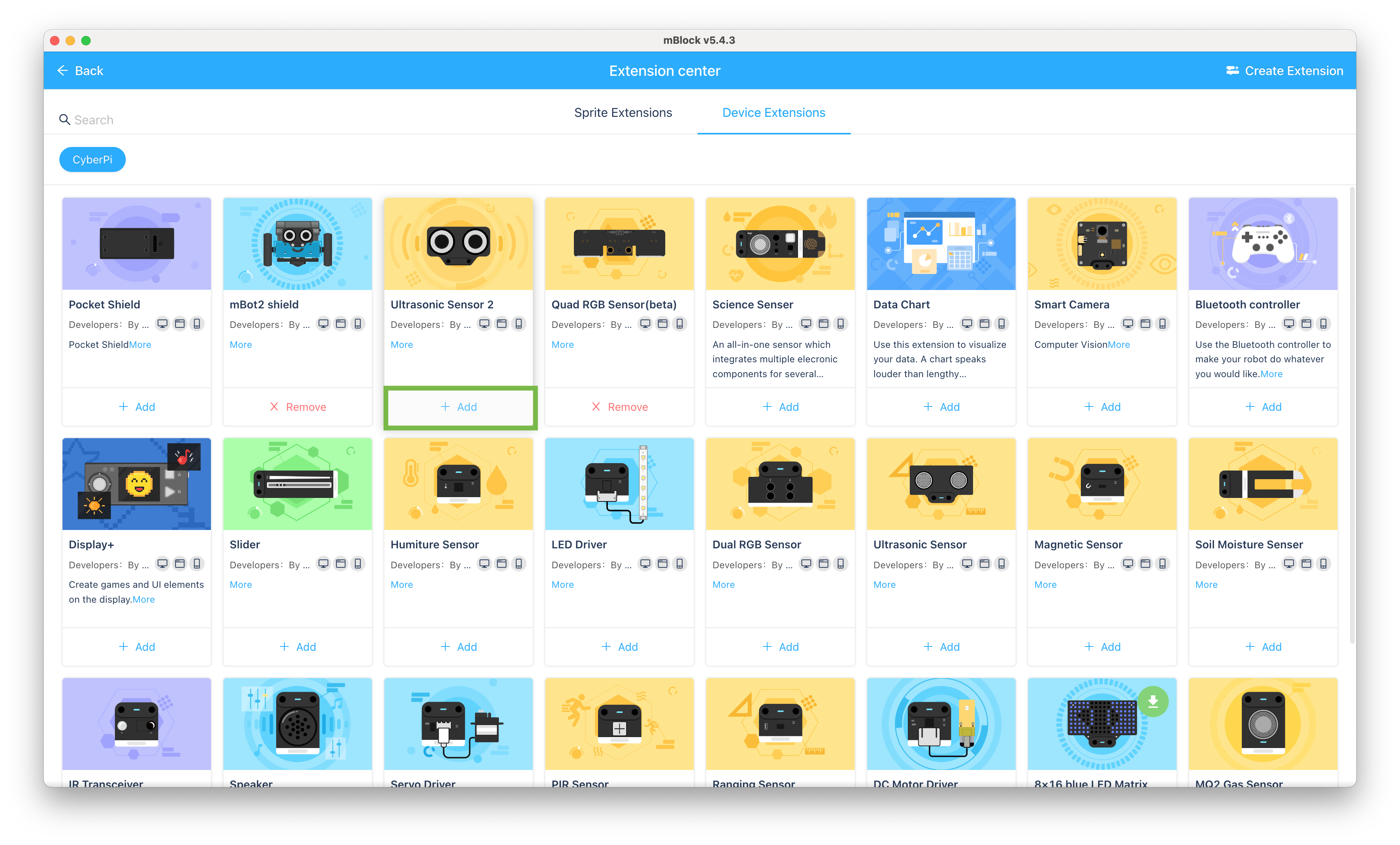Click desktop platform icon on Bluetooth controller card
This screenshot has height=845, width=1400.
(x=1289, y=324)
